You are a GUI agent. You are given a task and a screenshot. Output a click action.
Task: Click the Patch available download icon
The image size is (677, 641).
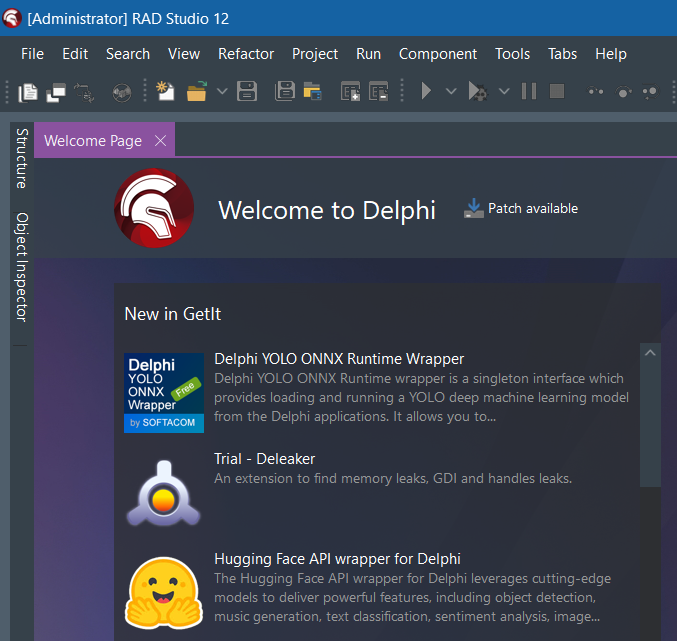[x=474, y=208]
